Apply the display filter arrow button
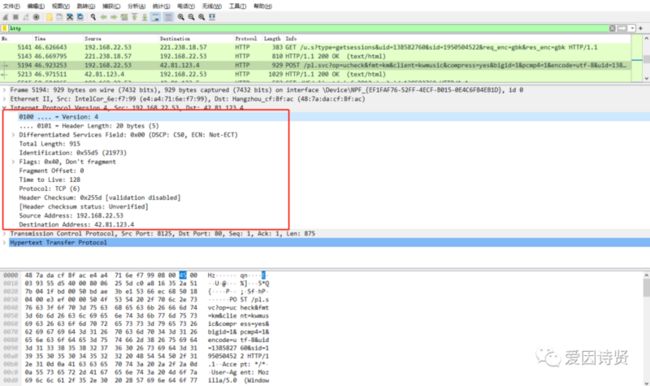 [x=622, y=28]
